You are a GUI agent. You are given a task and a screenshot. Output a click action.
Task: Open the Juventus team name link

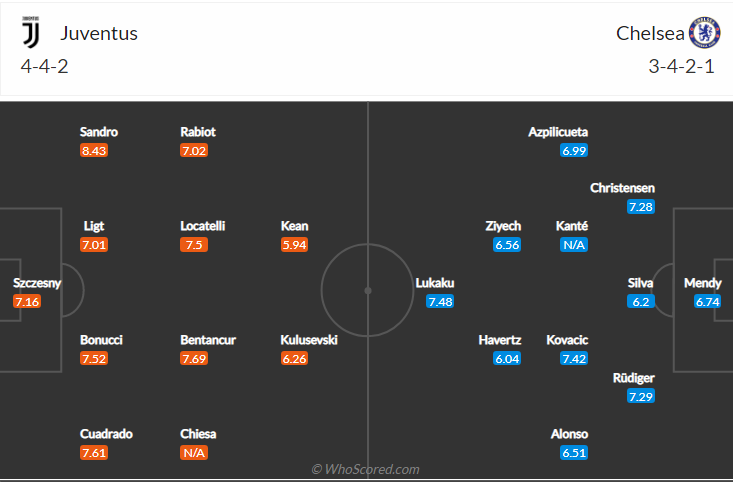99,33
